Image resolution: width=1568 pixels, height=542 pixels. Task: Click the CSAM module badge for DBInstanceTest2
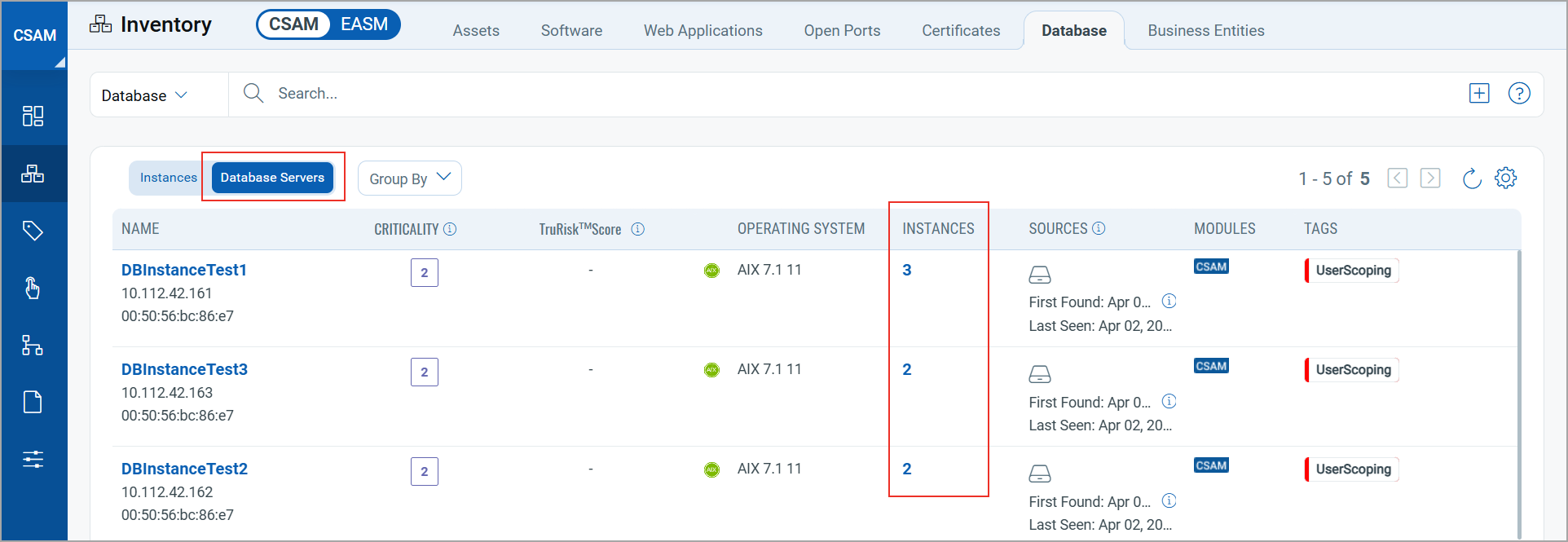tap(1211, 465)
